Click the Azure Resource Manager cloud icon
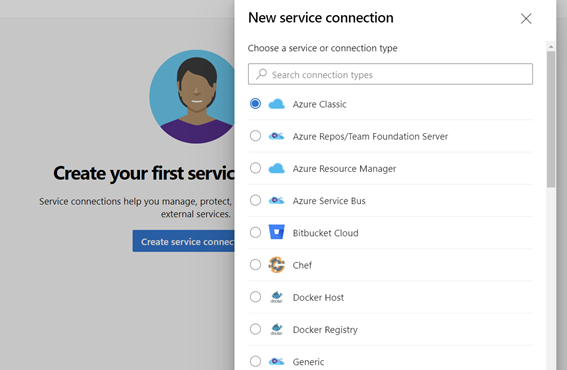 pos(277,168)
